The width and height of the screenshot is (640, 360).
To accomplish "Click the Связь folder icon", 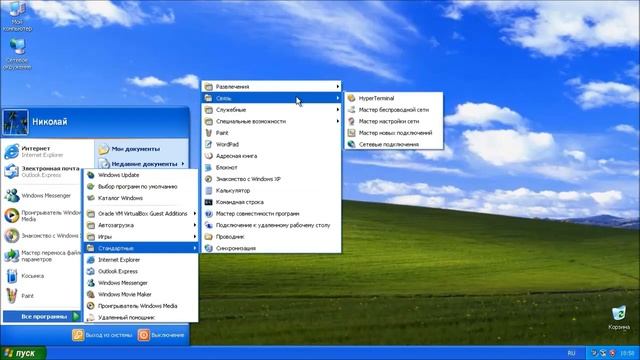I will pyautogui.click(x=209, y=98).
